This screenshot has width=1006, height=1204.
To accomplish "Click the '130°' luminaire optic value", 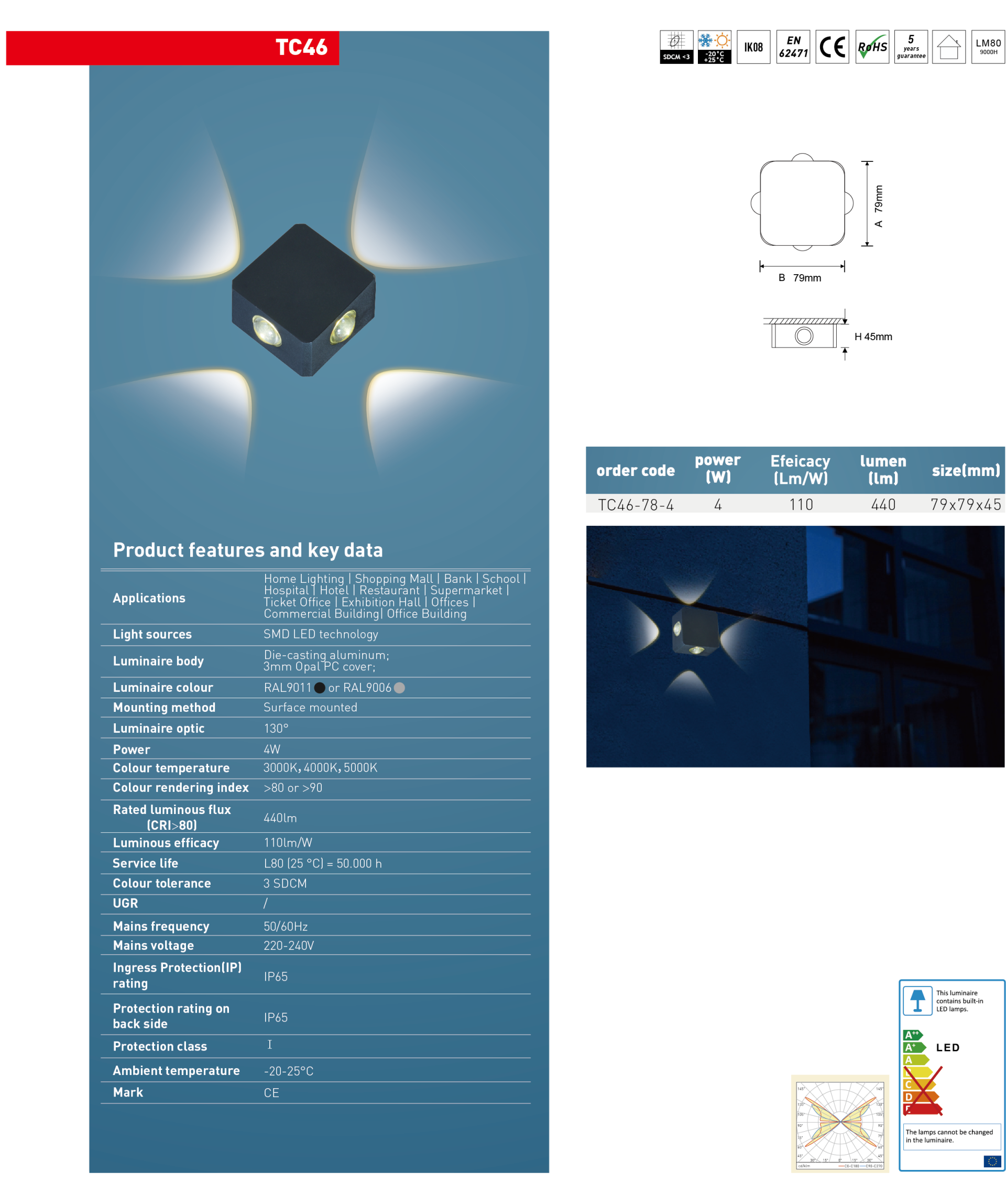I will pyautogui.click(x=276, y=728).
